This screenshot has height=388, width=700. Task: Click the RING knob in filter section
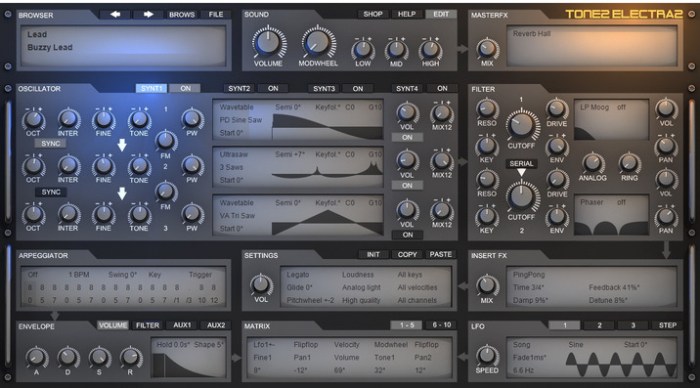pyautogui.click(x=629, y=163)
